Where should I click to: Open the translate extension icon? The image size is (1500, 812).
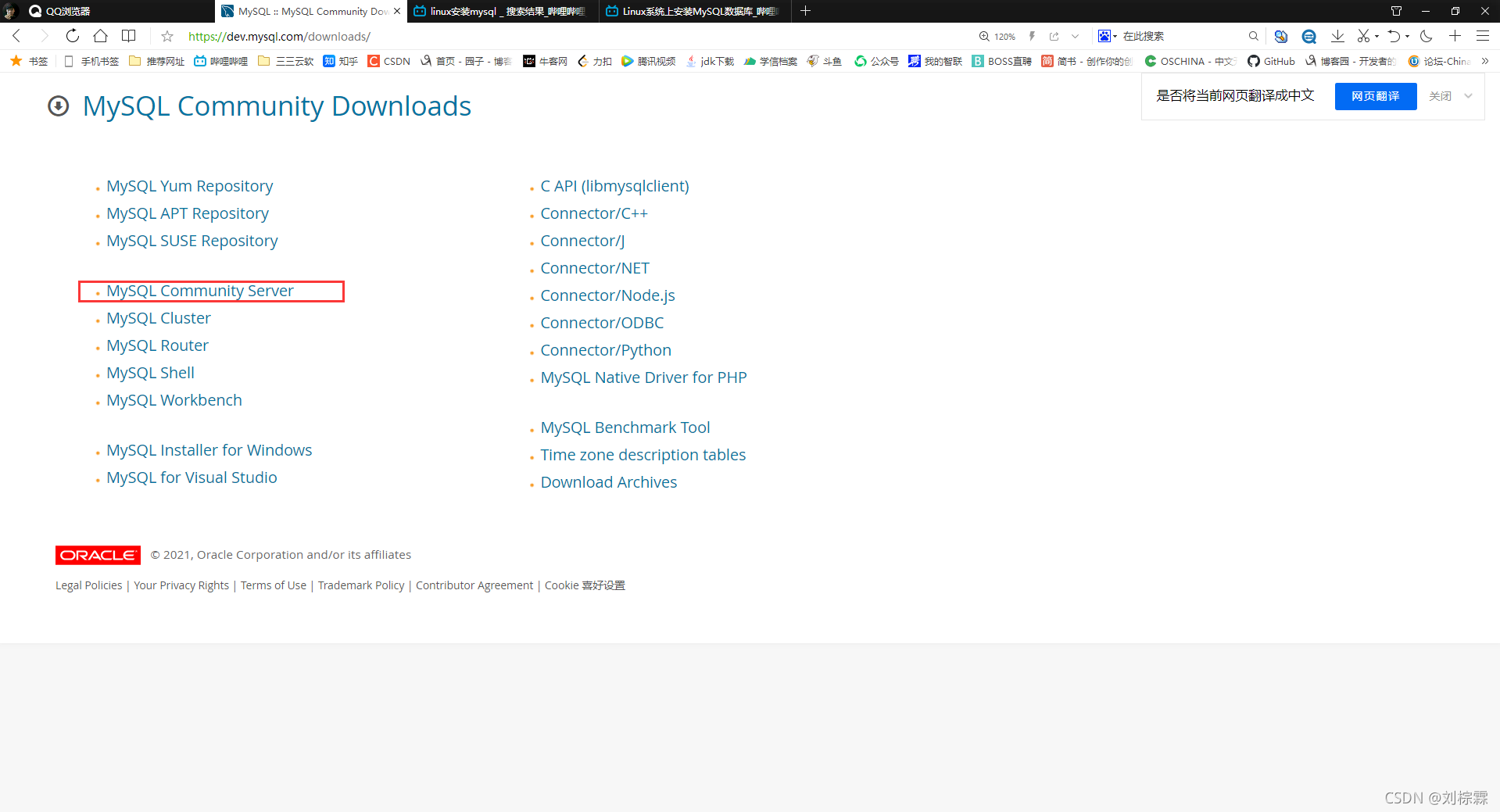[1280, 36]
